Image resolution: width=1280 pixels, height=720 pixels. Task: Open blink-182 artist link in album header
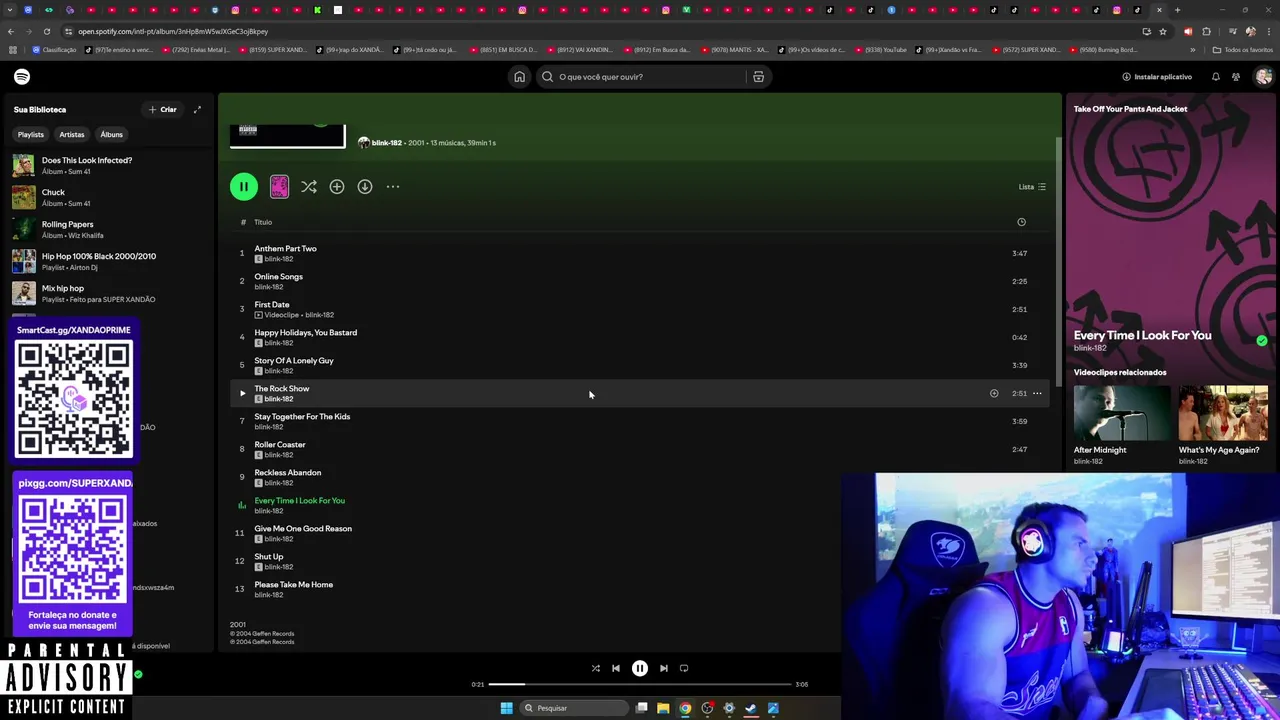386,143
